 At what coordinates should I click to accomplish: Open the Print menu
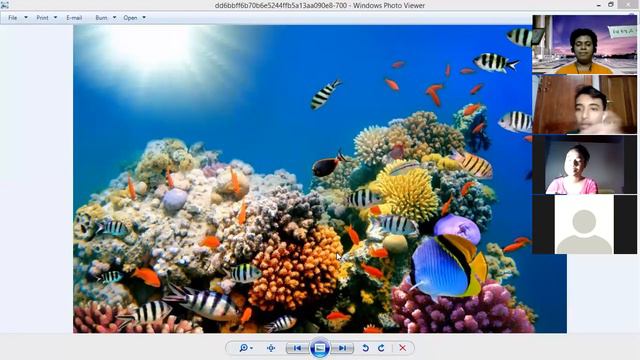pyautogui.click(x=42, y=18)
